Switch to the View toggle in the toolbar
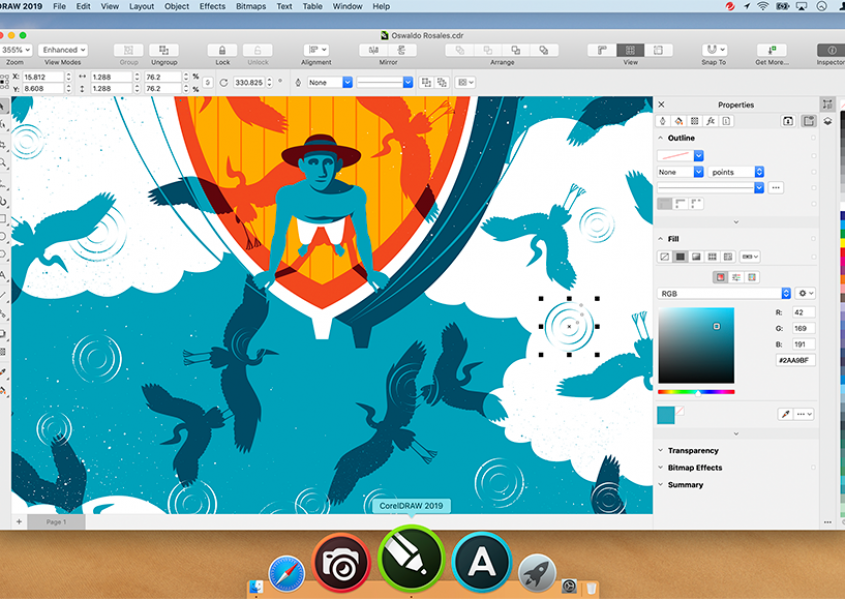The height and width of the screenshot is (600, 845). (632, 49)
